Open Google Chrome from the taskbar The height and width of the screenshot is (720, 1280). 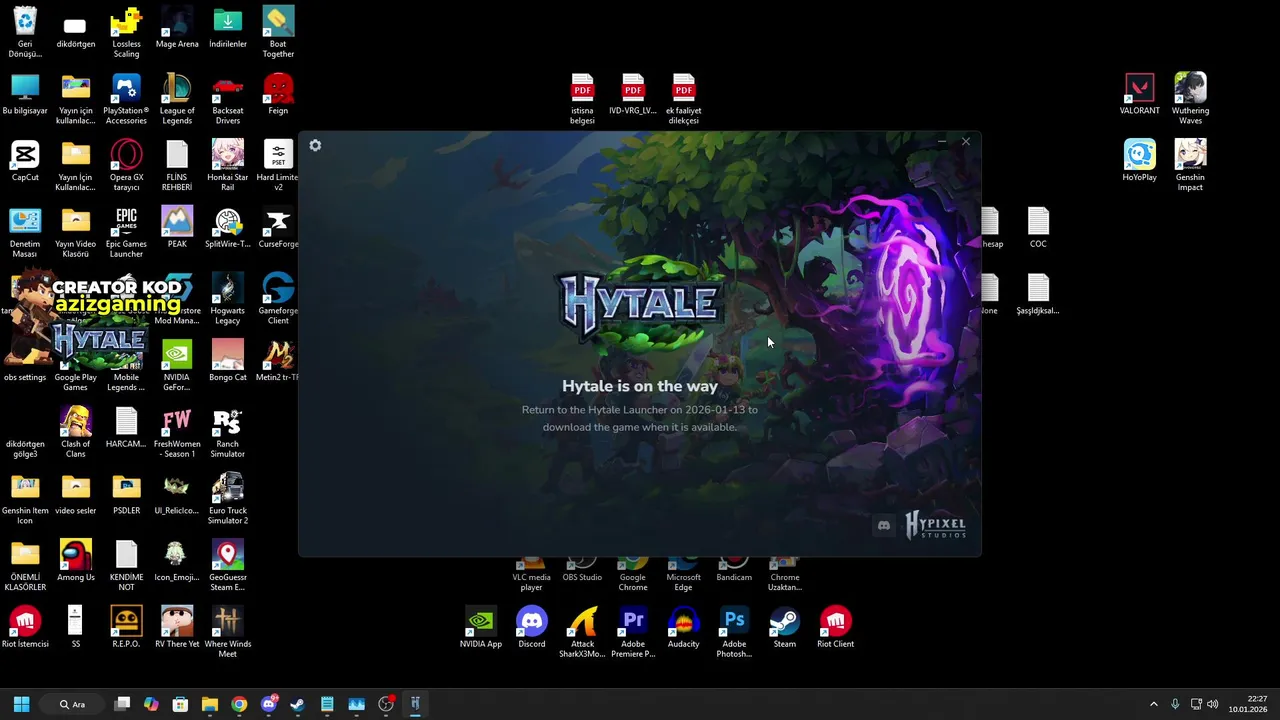tap(239, 704)
